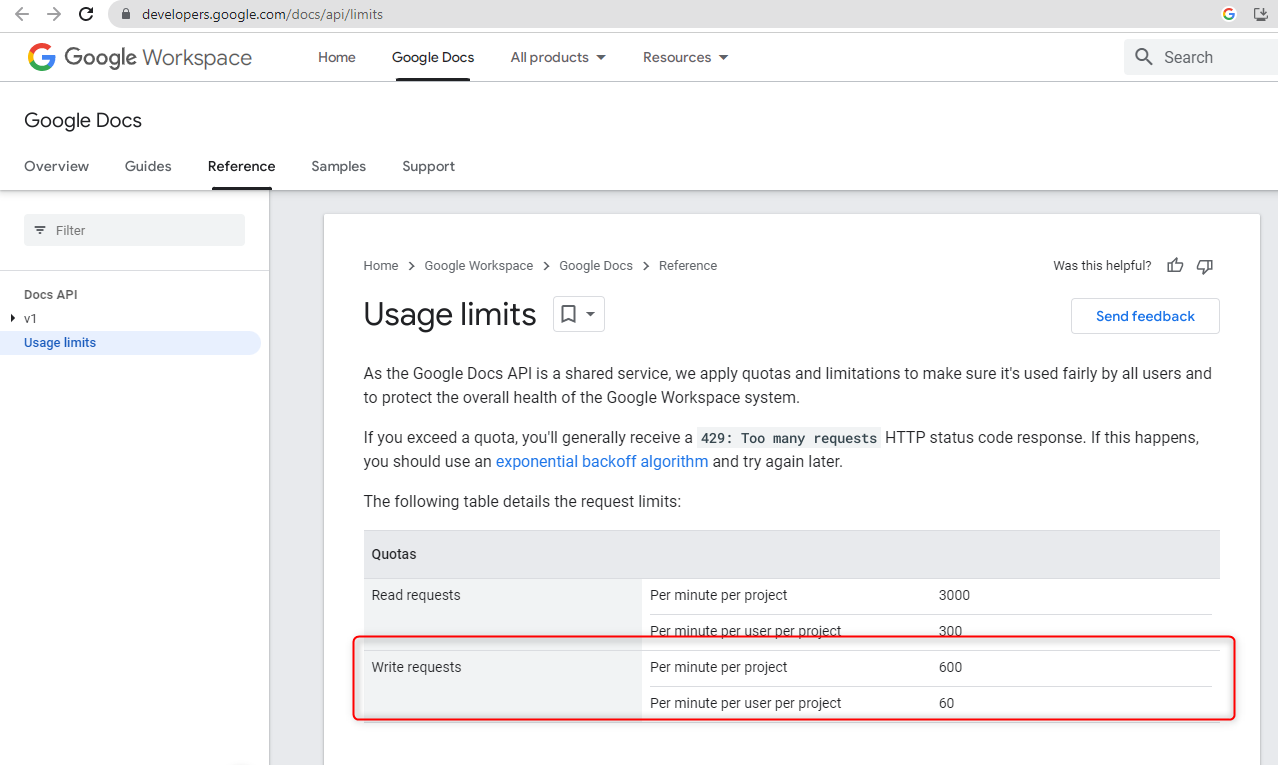The height and width of the screenshot is (765, 1278).
Task: Click the Google icon in address bar
Action: point(1229,14)
